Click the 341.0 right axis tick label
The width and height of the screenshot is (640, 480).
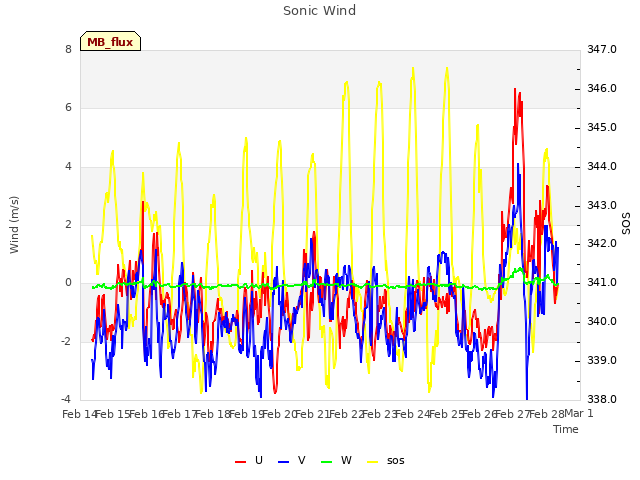pos(602,283)
